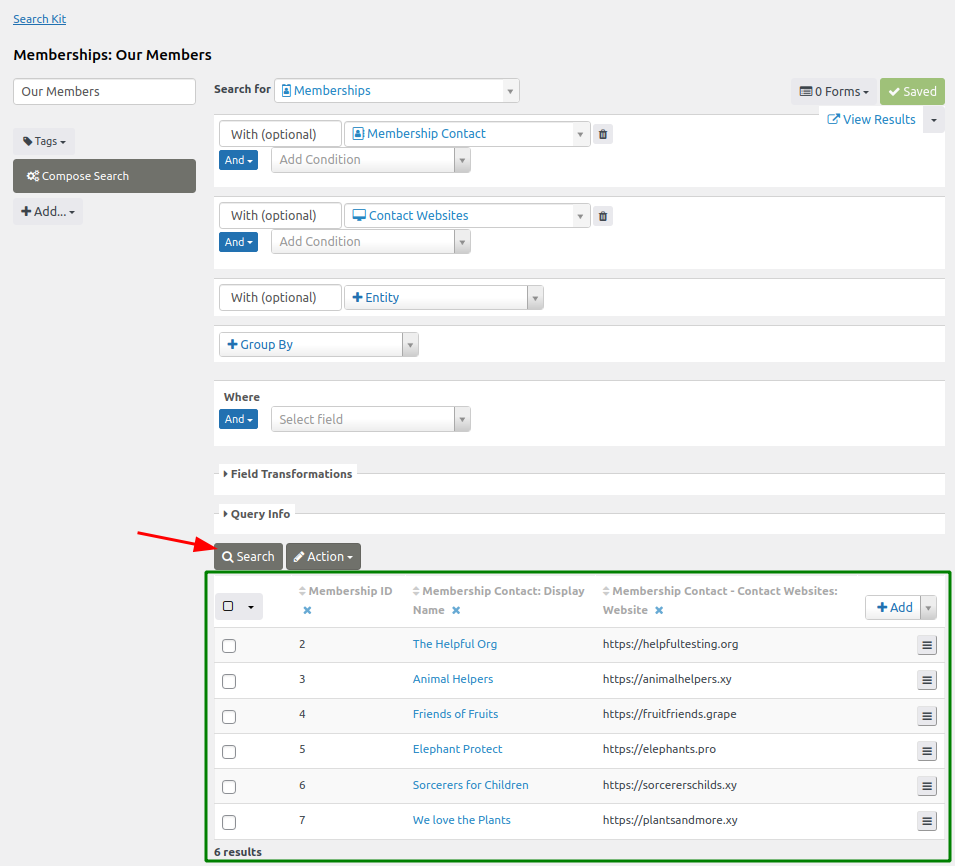955x866 pixels.
Task: Open the Tags menu
Action: coord(44,141)
